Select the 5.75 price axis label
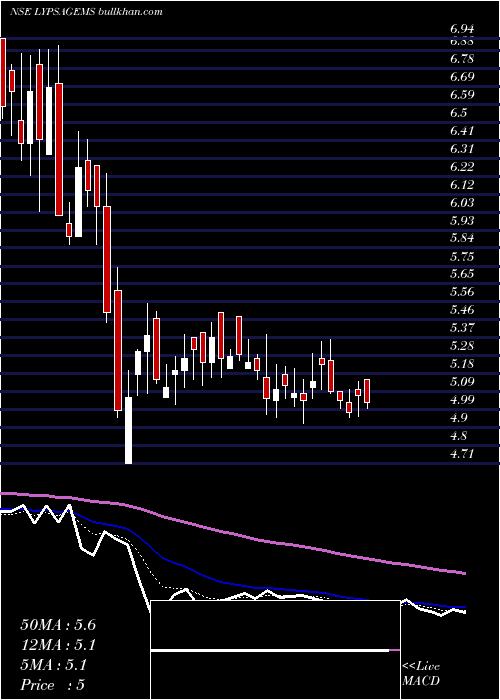 (x=462, y=256)
